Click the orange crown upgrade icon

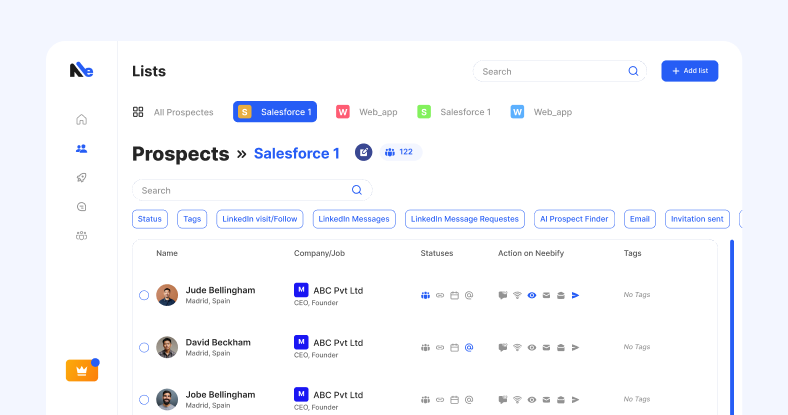(81, 371)
